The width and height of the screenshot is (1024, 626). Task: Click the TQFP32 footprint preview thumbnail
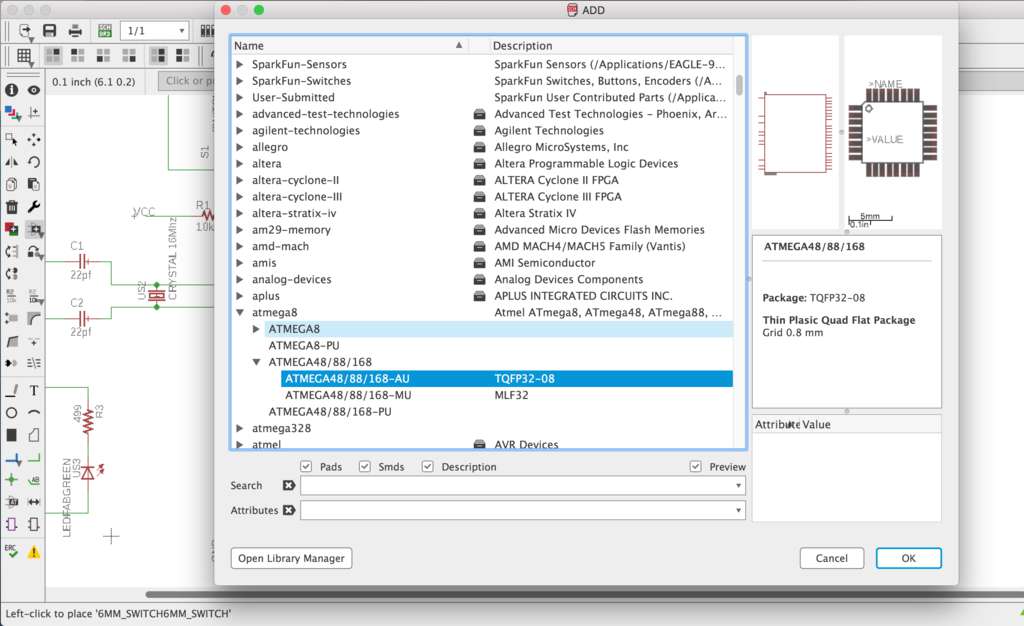pyautogui.click(x=892, y=131)
